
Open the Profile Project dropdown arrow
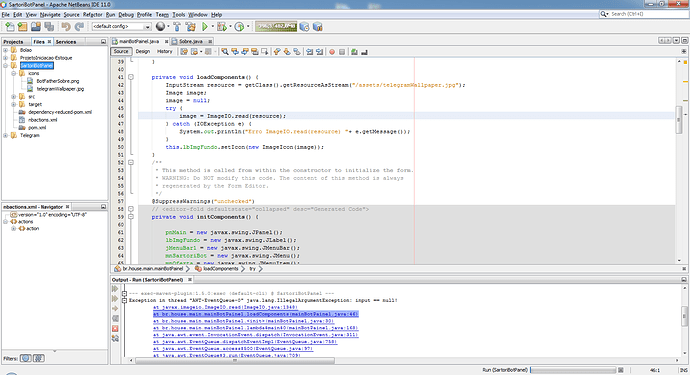click(x=247, y=27)
